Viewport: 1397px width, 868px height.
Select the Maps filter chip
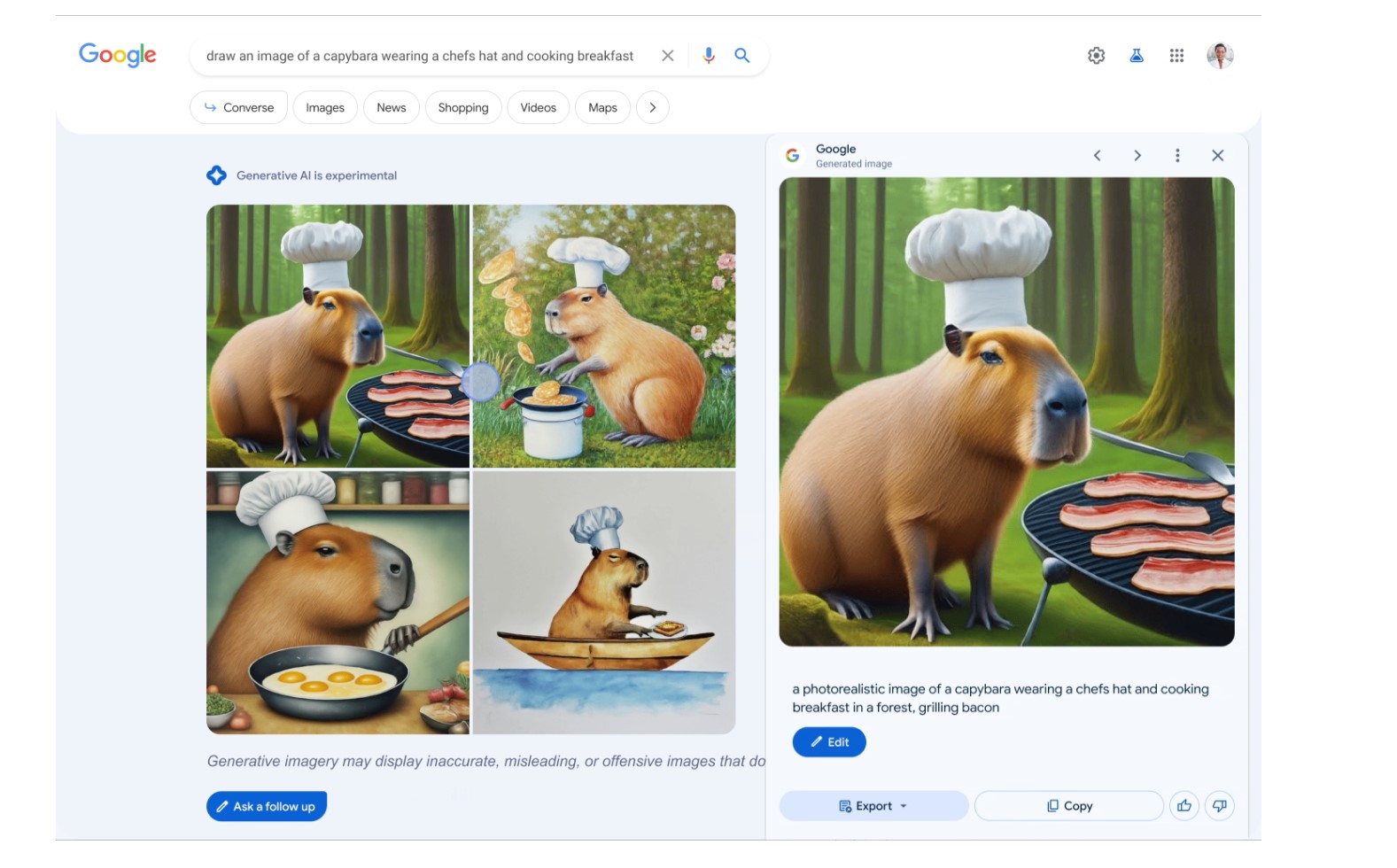602,107
